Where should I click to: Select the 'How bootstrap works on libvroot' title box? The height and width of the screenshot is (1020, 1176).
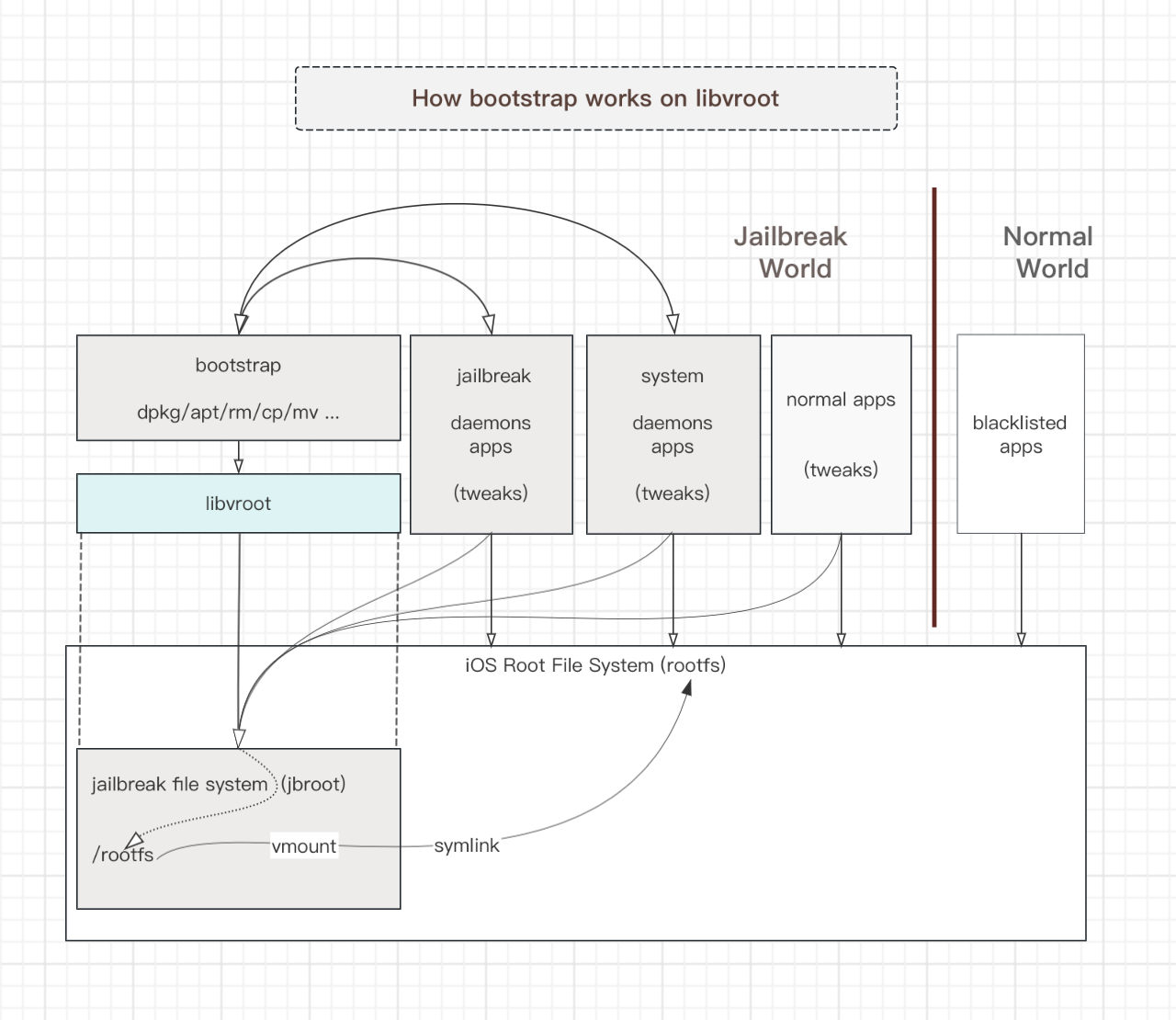pos(595,98)
